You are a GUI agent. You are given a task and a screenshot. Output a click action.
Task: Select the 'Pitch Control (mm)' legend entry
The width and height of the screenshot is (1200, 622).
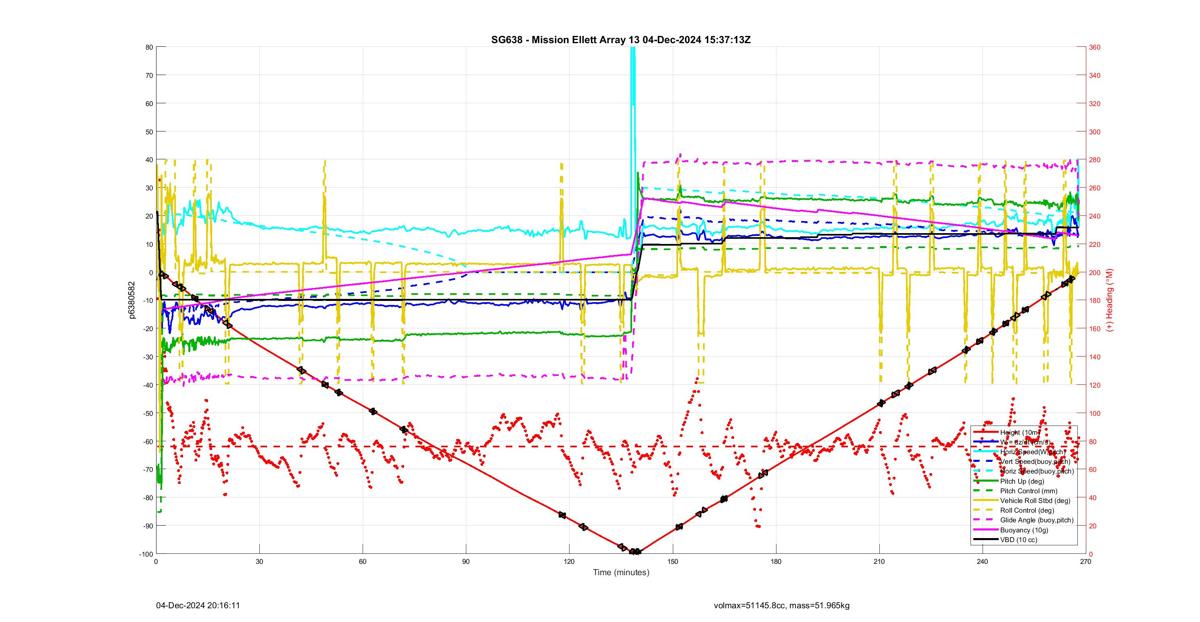(x=1029, y=491)
